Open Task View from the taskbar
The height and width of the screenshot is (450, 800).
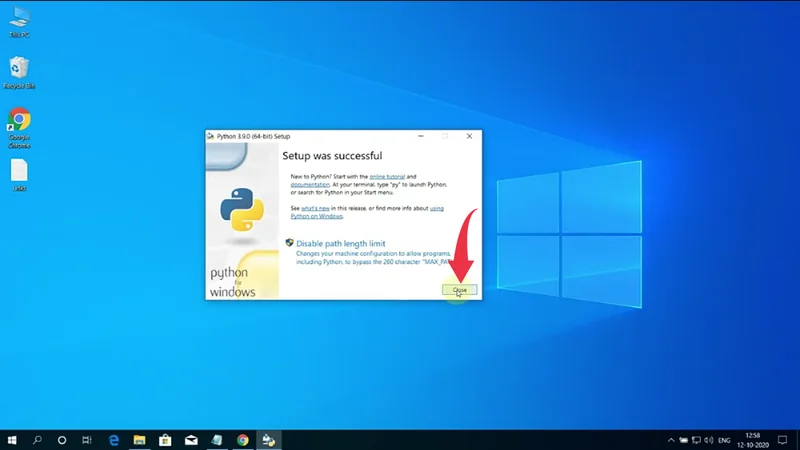pyautogui.click(x=87, y=439)
